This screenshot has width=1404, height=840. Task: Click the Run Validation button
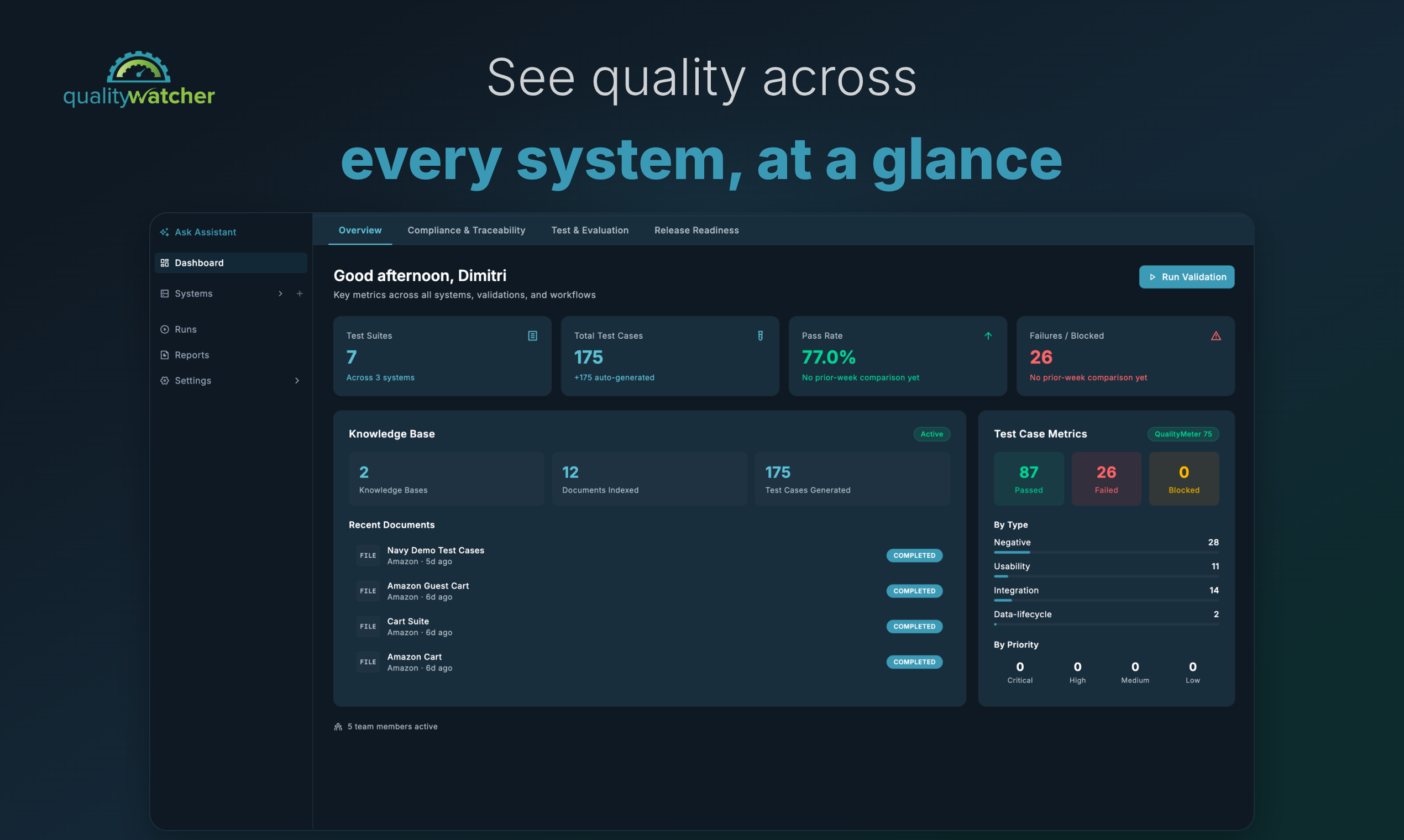(x=1187, y=277)
